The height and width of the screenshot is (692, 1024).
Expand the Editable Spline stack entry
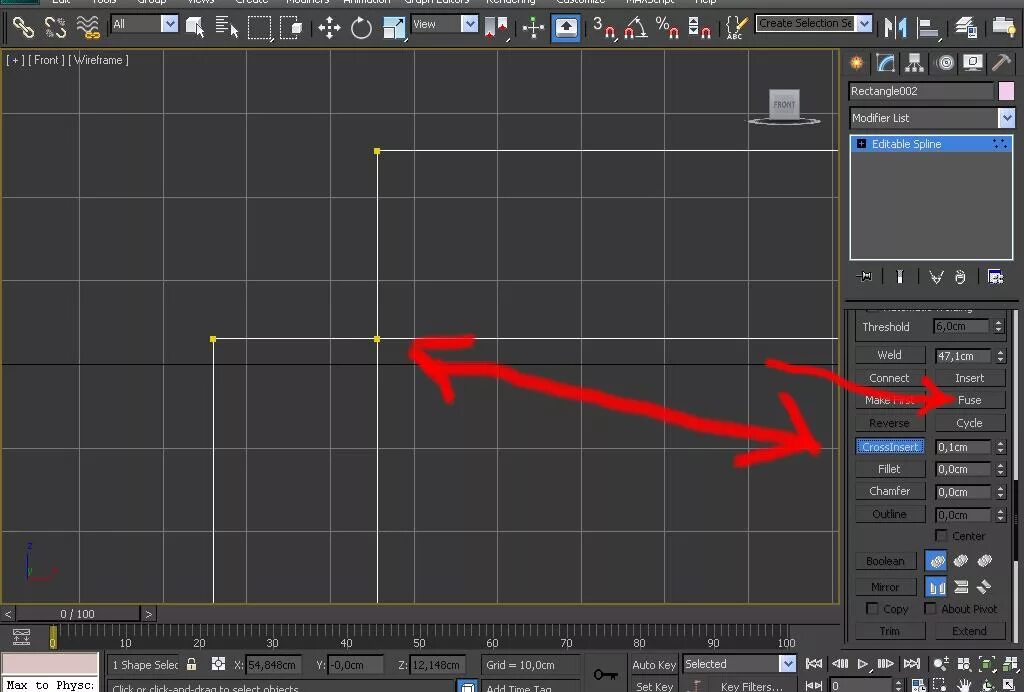coord(861,144)
